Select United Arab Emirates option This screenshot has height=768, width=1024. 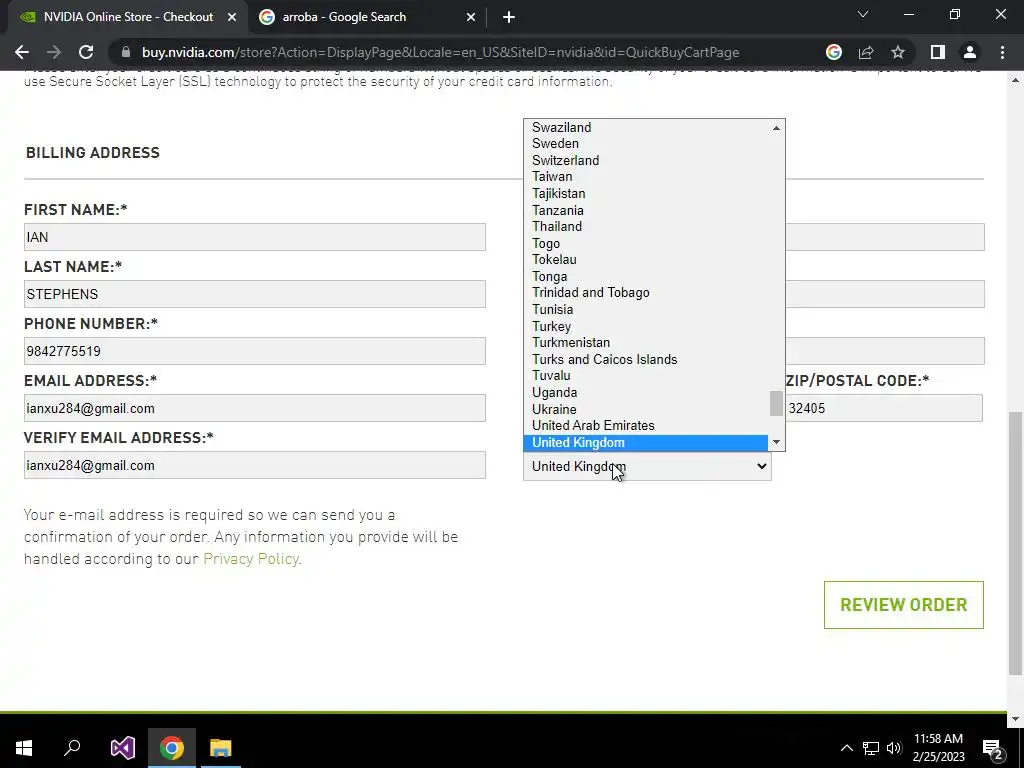point(645,426)
